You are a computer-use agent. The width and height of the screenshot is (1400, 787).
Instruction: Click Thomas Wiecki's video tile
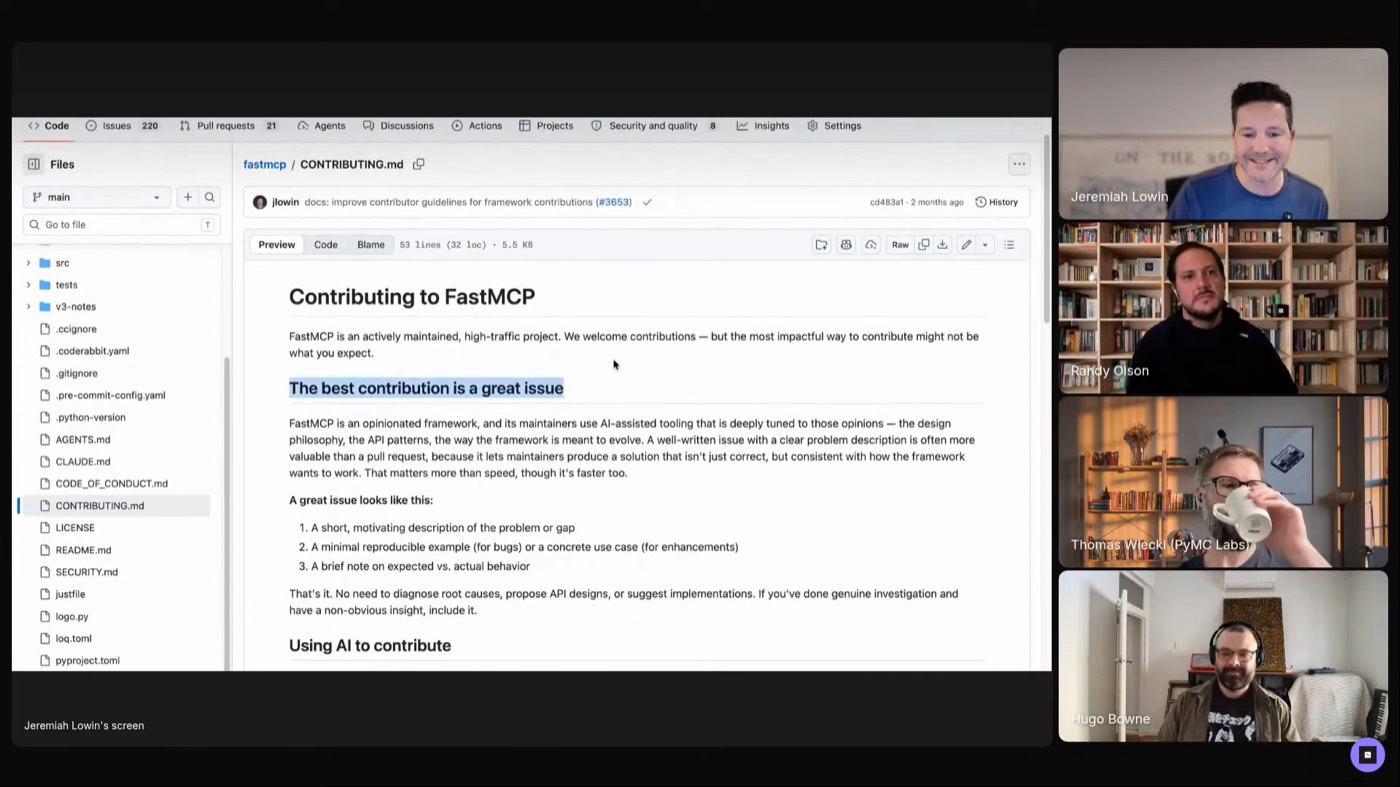1223,482
